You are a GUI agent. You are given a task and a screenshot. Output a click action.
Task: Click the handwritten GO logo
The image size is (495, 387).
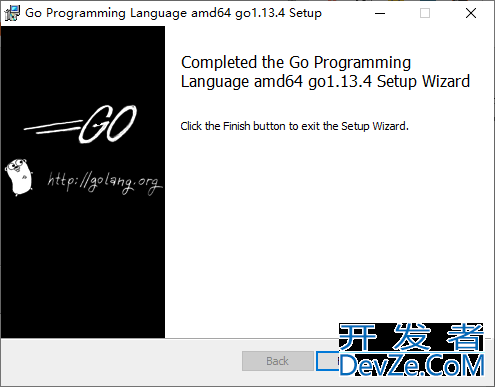coord(108,124)
